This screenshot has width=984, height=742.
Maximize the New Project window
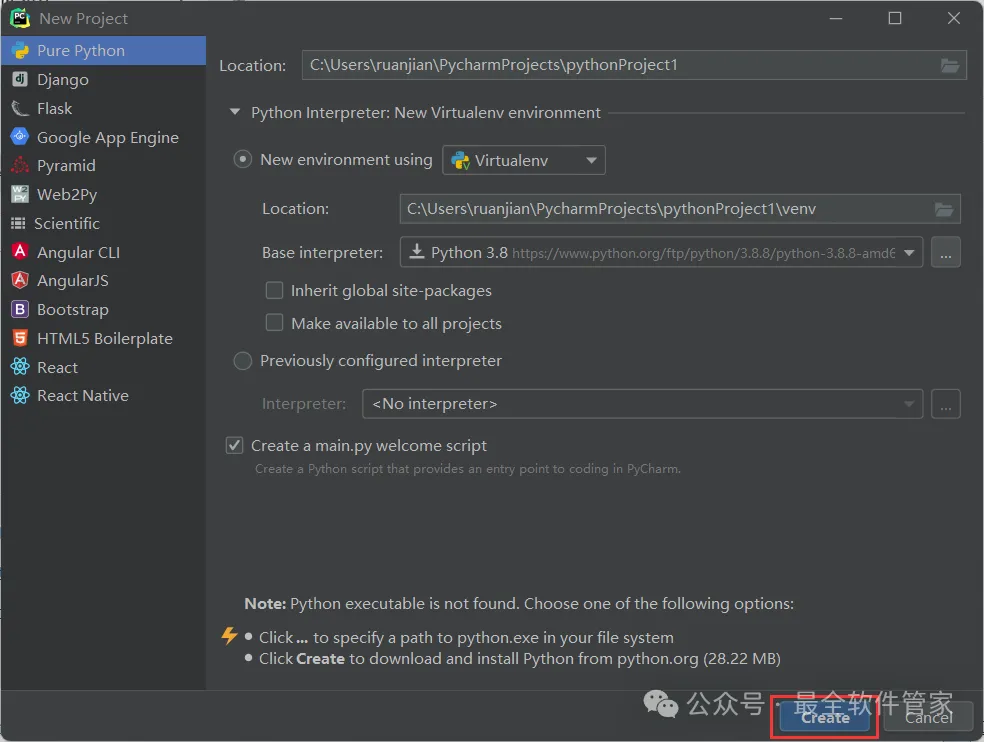[x=895, y=18]
